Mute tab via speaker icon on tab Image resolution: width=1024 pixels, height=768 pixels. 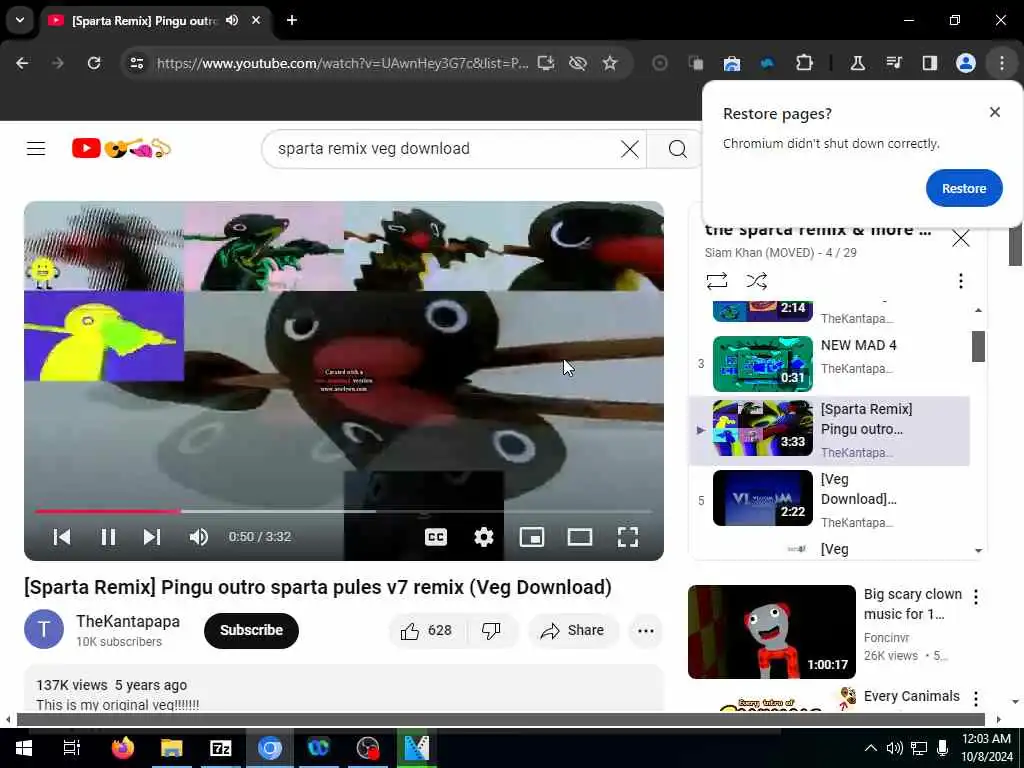click(232, 20)
